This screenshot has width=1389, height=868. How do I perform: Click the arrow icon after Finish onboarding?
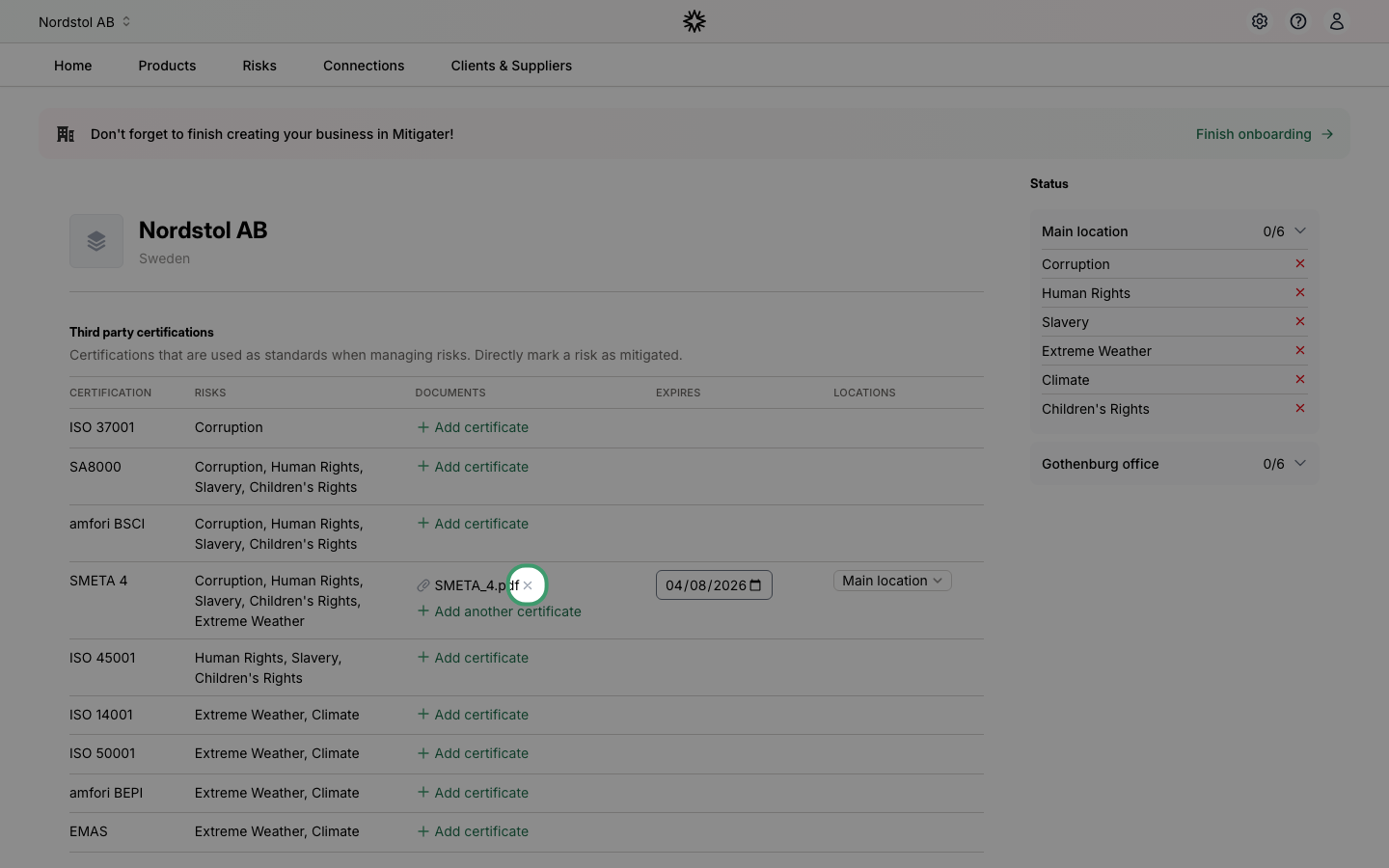pyautogui.click(x=1327, y=134)
